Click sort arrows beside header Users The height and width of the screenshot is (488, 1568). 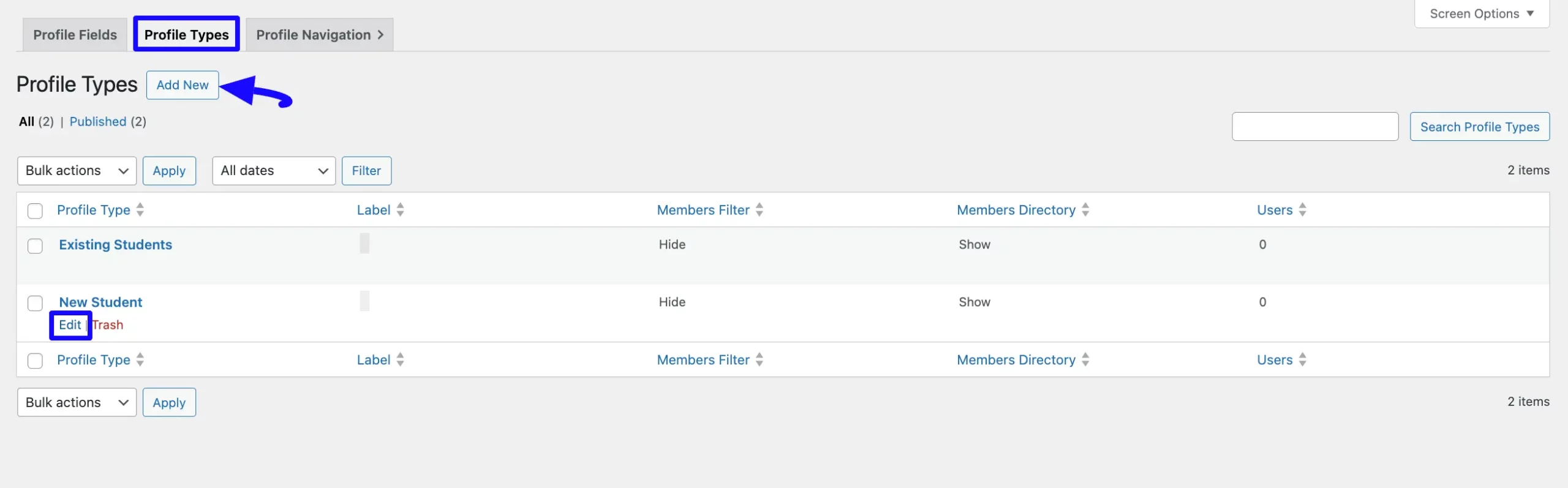point(1303,210)
